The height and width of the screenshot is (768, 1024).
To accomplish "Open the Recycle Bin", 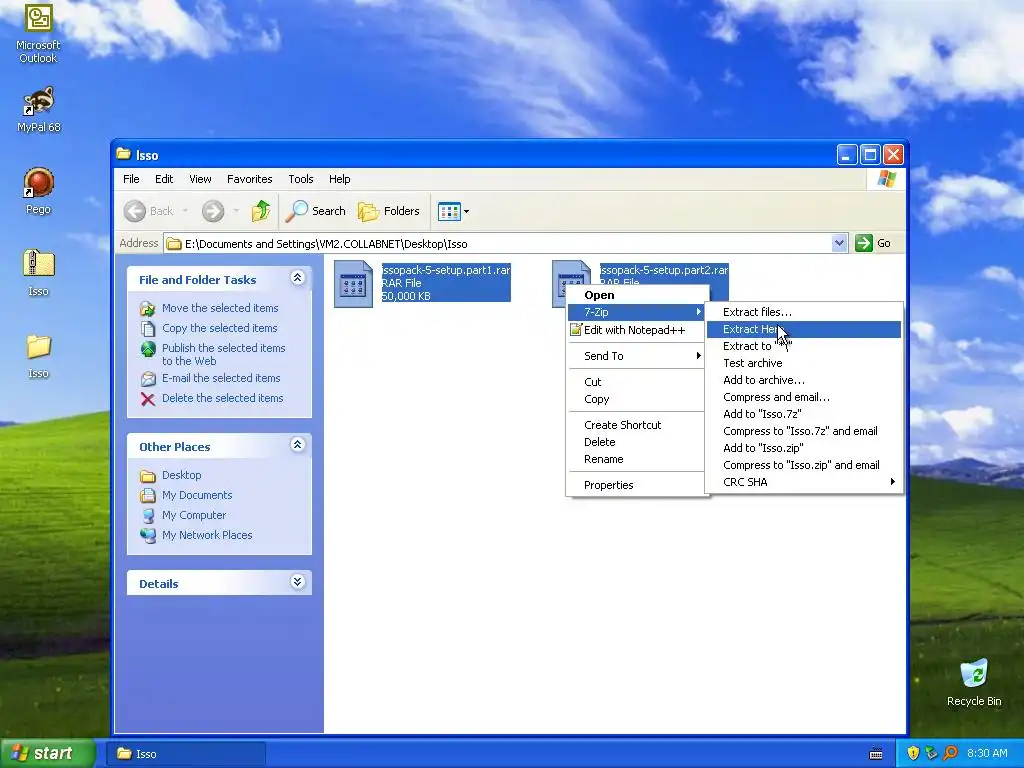I will pos(974,682).
